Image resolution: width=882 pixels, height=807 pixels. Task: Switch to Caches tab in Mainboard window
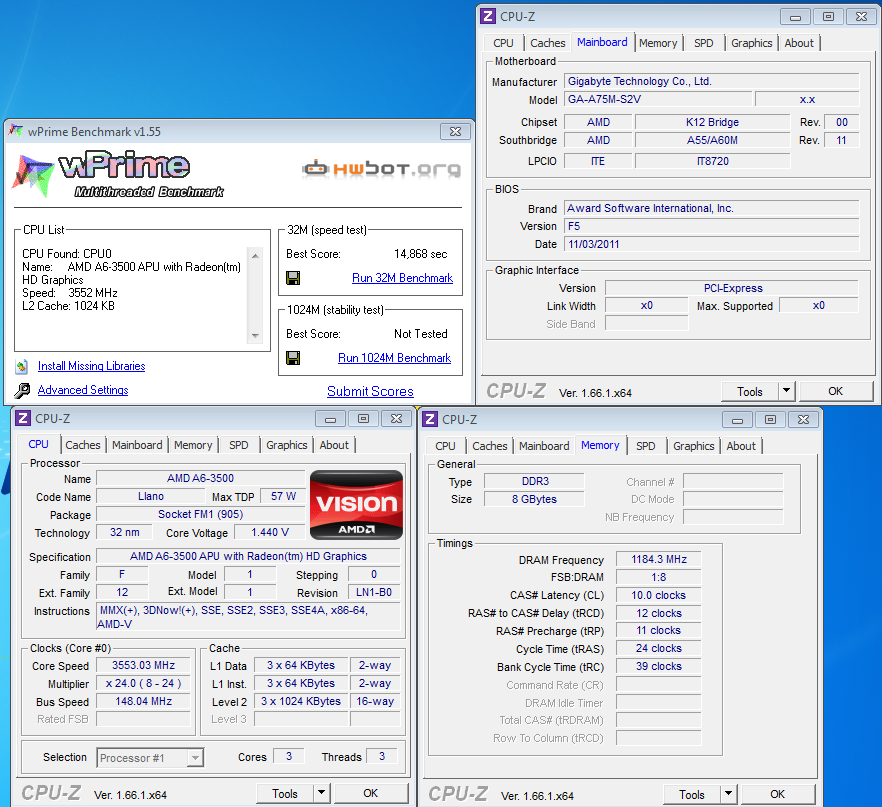point(548,43)
